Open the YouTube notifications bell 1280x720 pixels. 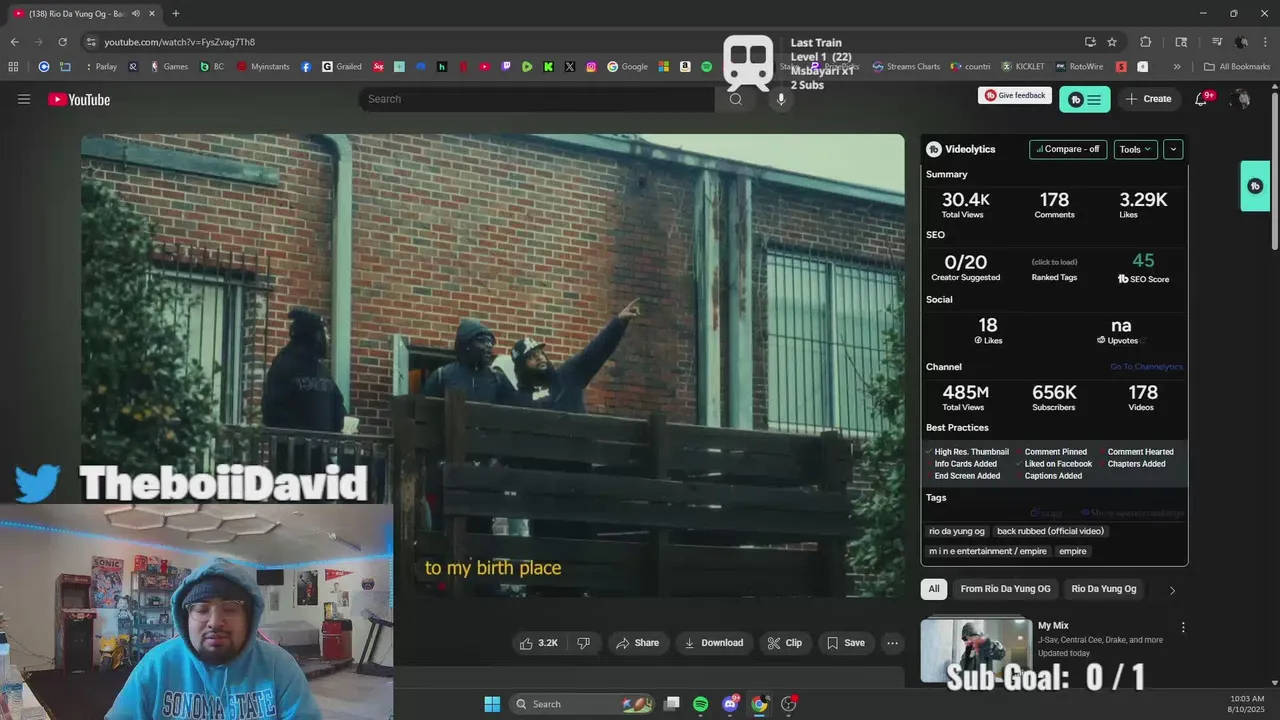coord(1202,99)
